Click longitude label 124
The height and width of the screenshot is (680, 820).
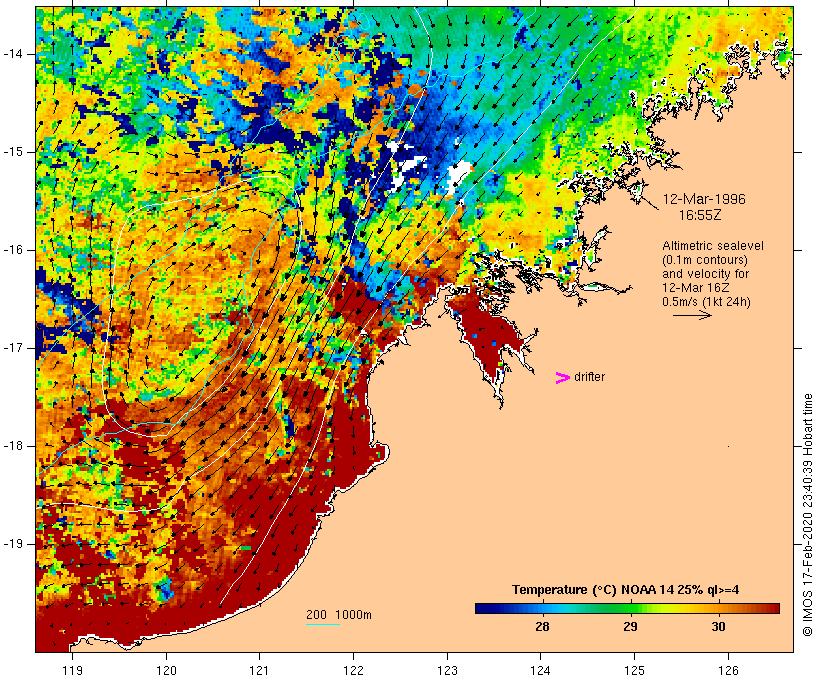(x=541, y=670)
